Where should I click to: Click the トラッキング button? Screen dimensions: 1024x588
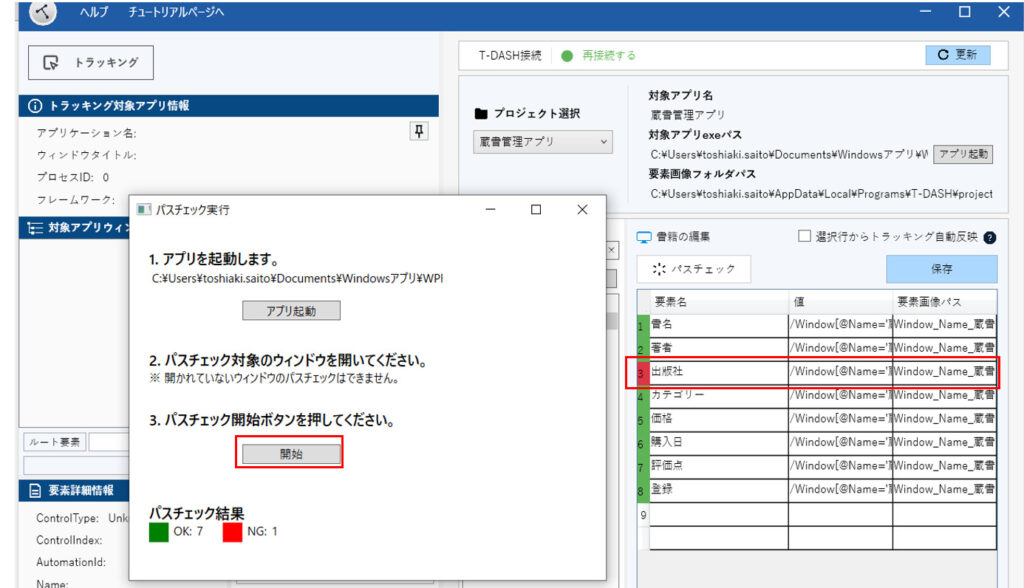click(x=91, y=63)
